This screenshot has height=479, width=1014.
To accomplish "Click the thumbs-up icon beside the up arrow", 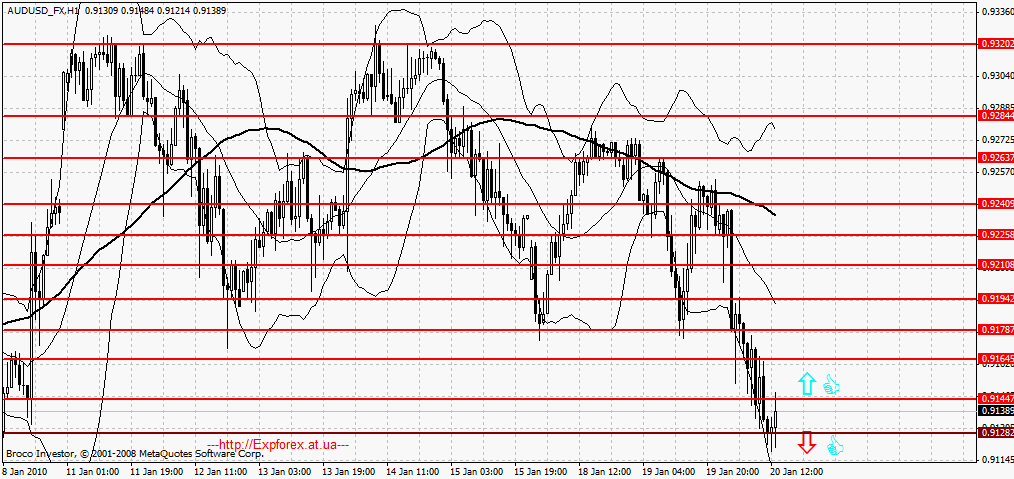I will tap(831, 386).
